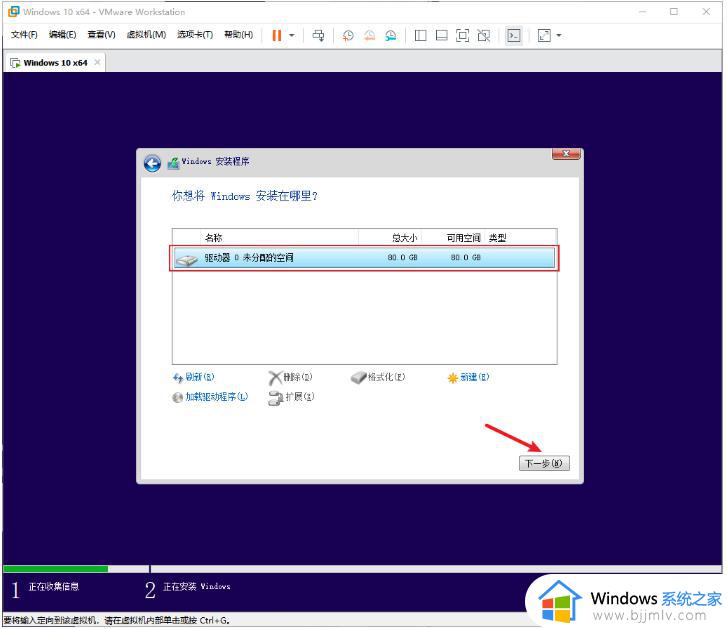Screen dimensions: 727x629
Task: Open the 查看(V) menu
Action: point(101,34)
